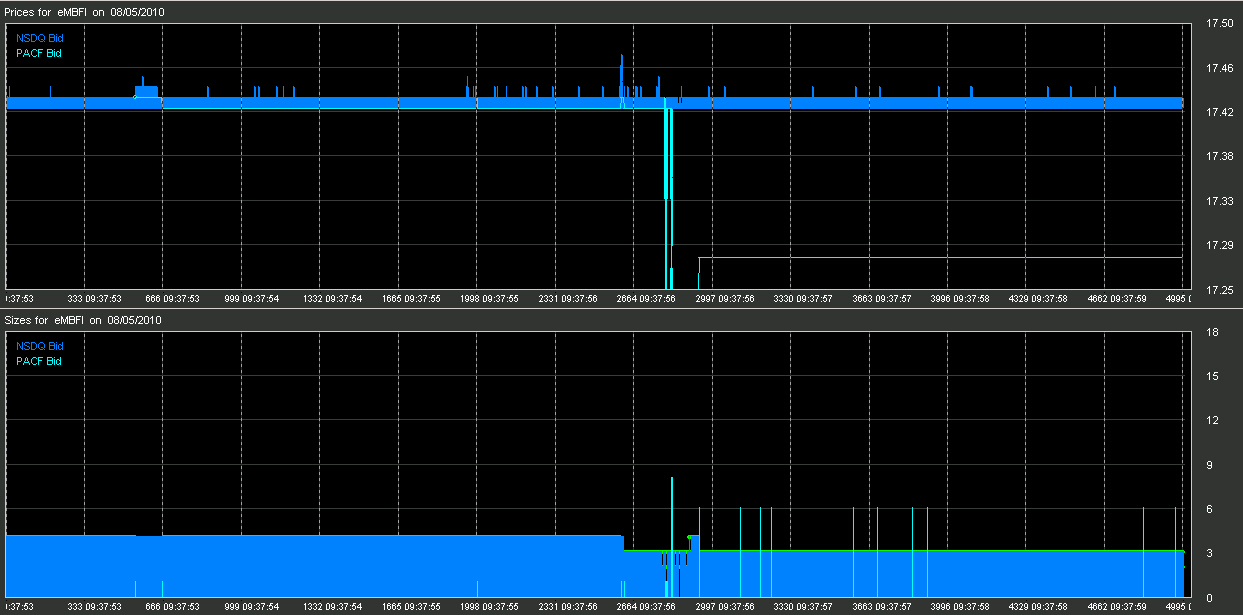Click the 17.29 price axis label
The image size is (1243, 615).
click(1220, 245)
